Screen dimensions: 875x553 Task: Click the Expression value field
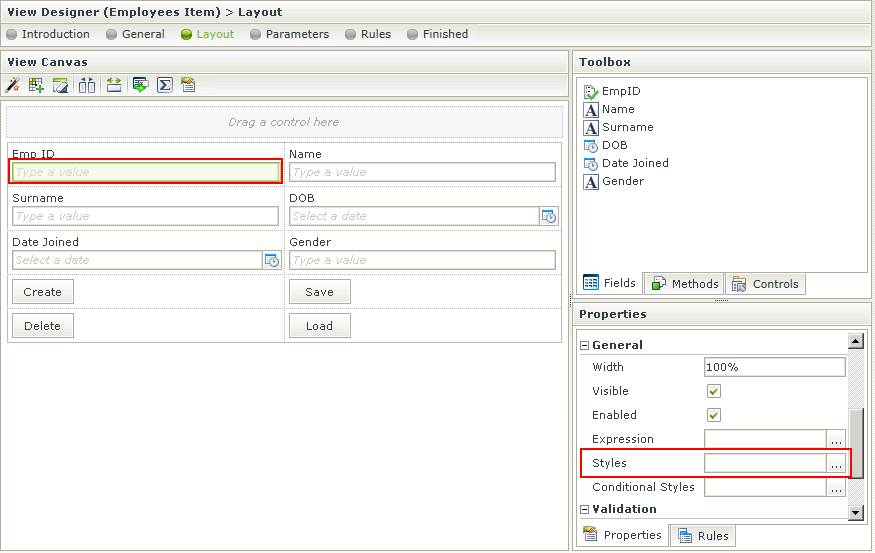tap(765, 439)
